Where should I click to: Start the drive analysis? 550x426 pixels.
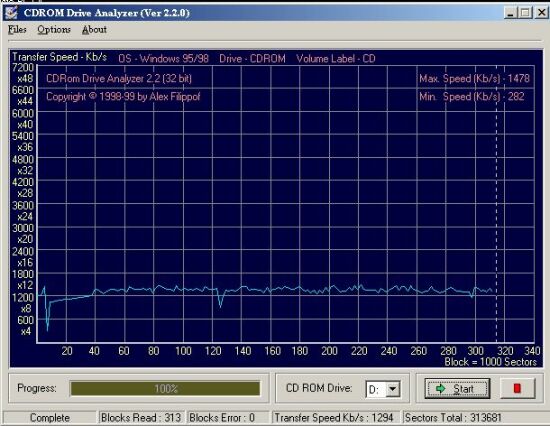pyautogui.click(x=457, y=388)
